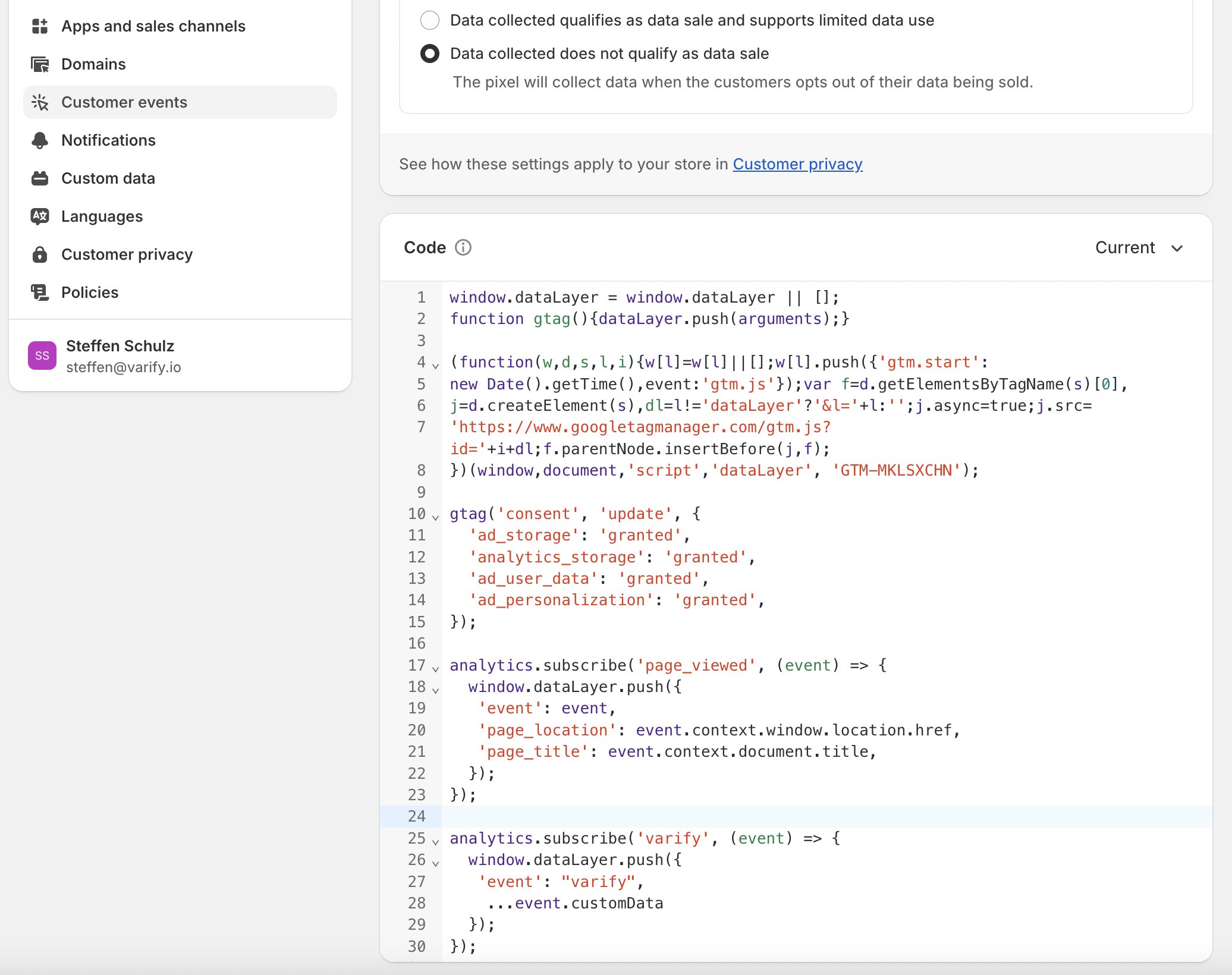Click 'analytics_storage' key on line 12
1232x975 pixels.
point(557,557)
